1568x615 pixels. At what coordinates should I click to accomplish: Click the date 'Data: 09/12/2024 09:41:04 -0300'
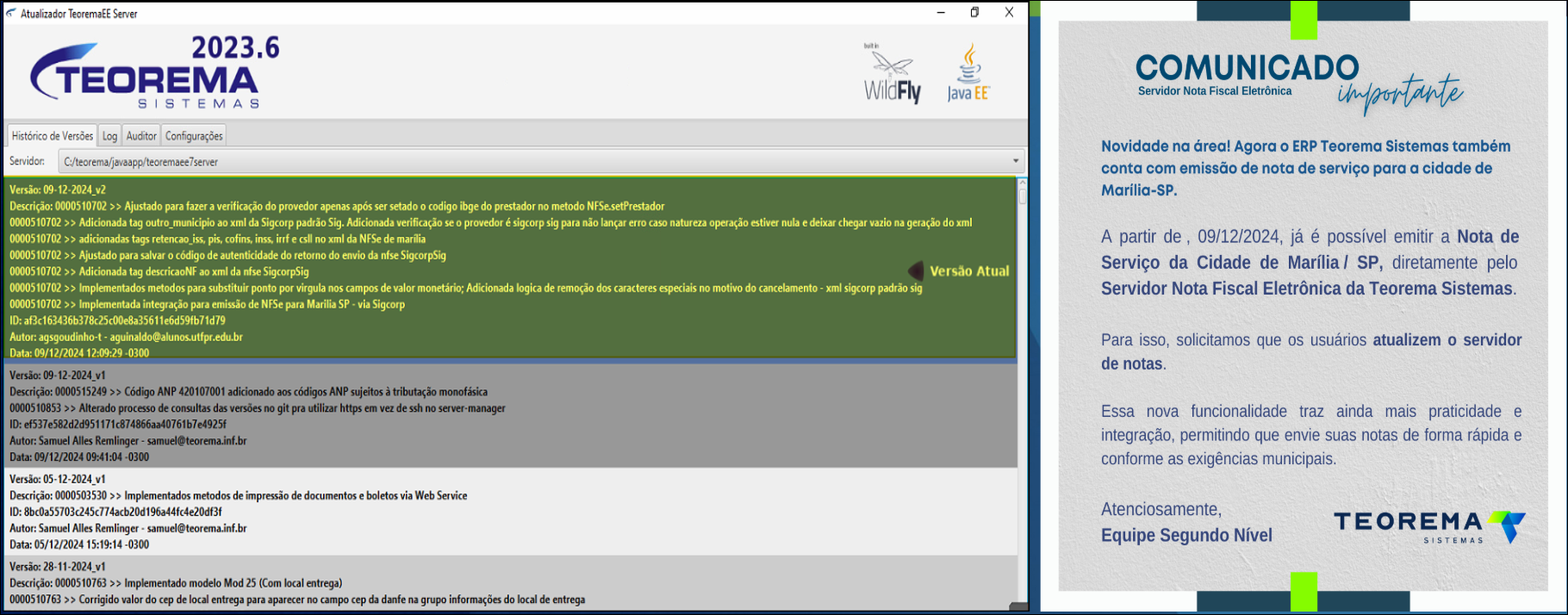point(79,457)
